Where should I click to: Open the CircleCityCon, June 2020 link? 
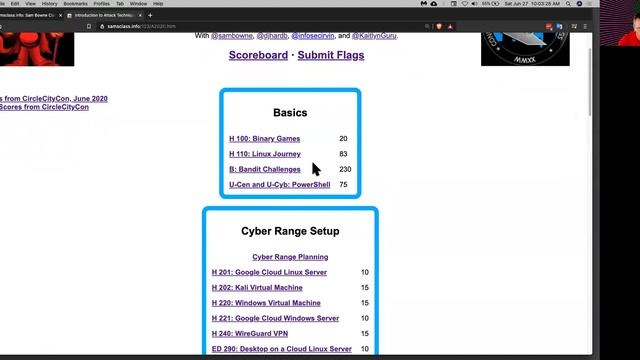coord(54,99)
